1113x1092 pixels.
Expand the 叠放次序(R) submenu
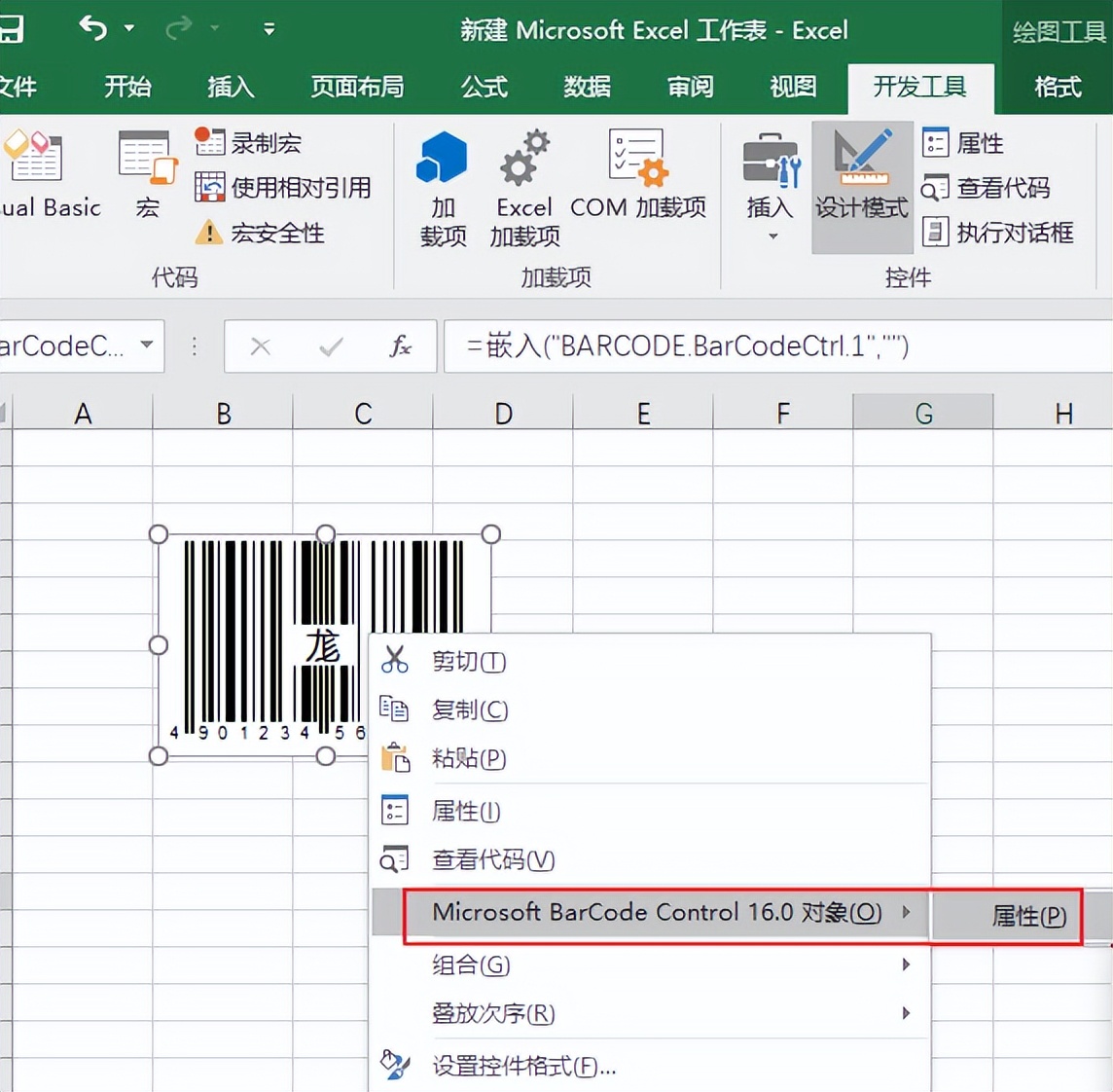pos(651,1013)
